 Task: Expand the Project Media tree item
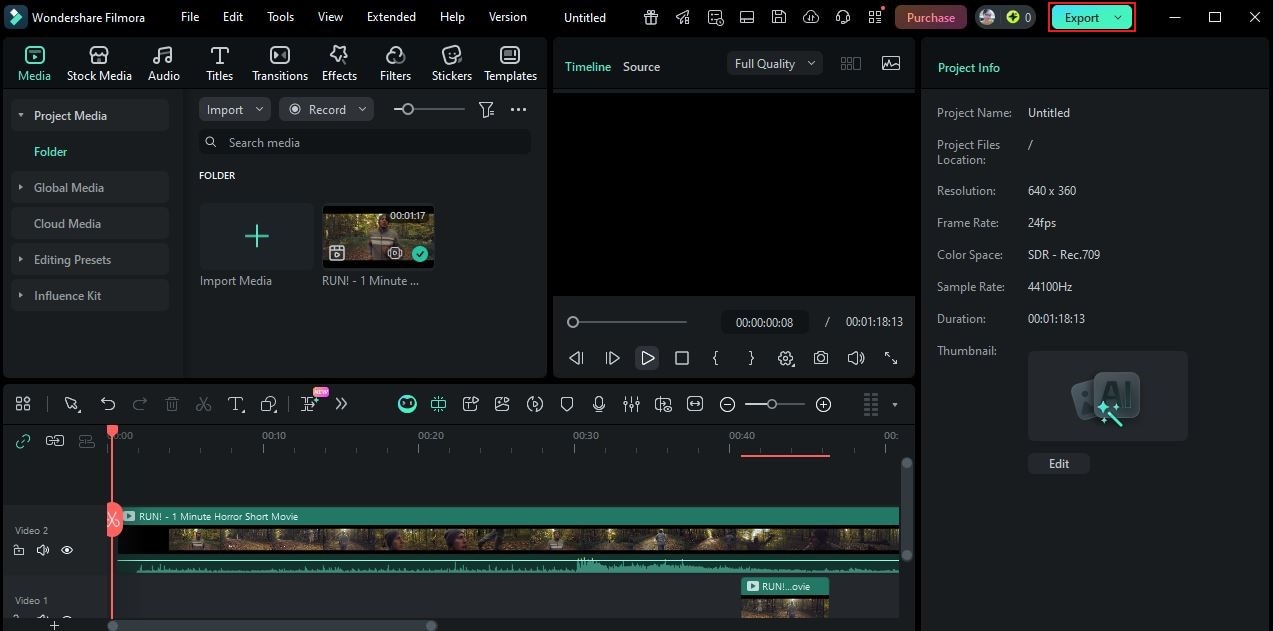(x=20, y=116)
